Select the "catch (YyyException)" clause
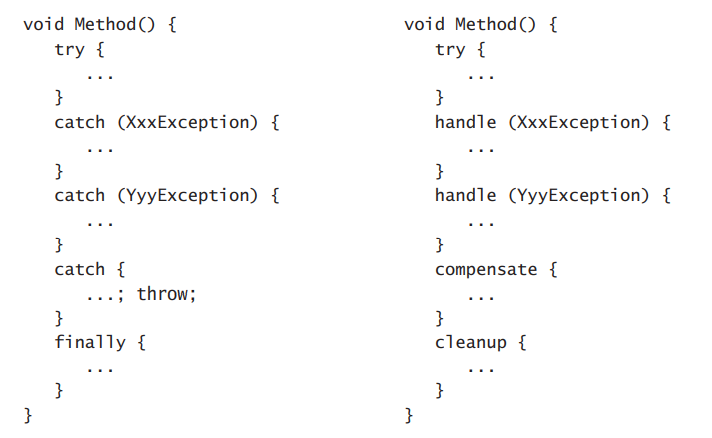 167,196
